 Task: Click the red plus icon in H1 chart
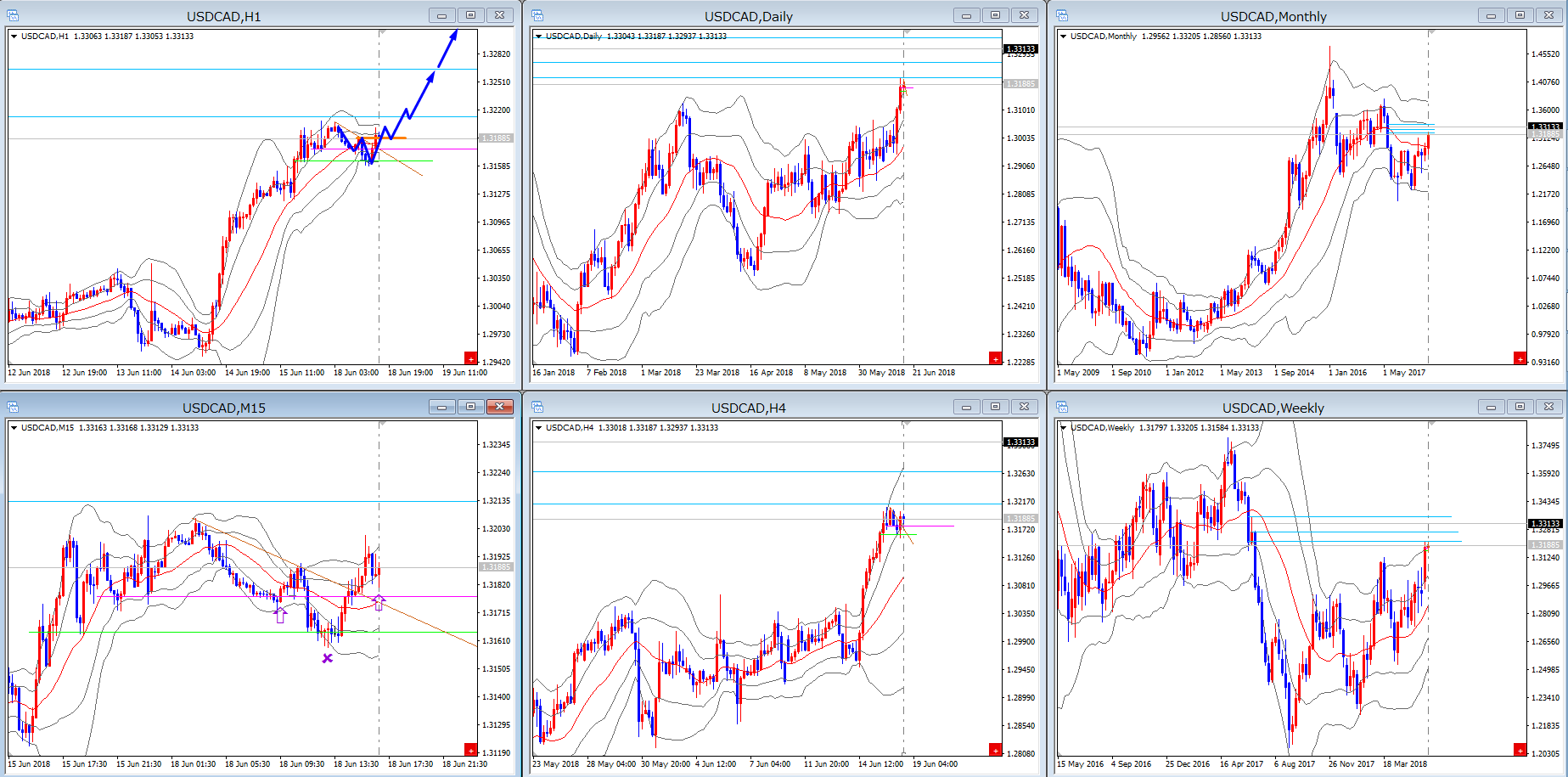click(x=470, y=358)
